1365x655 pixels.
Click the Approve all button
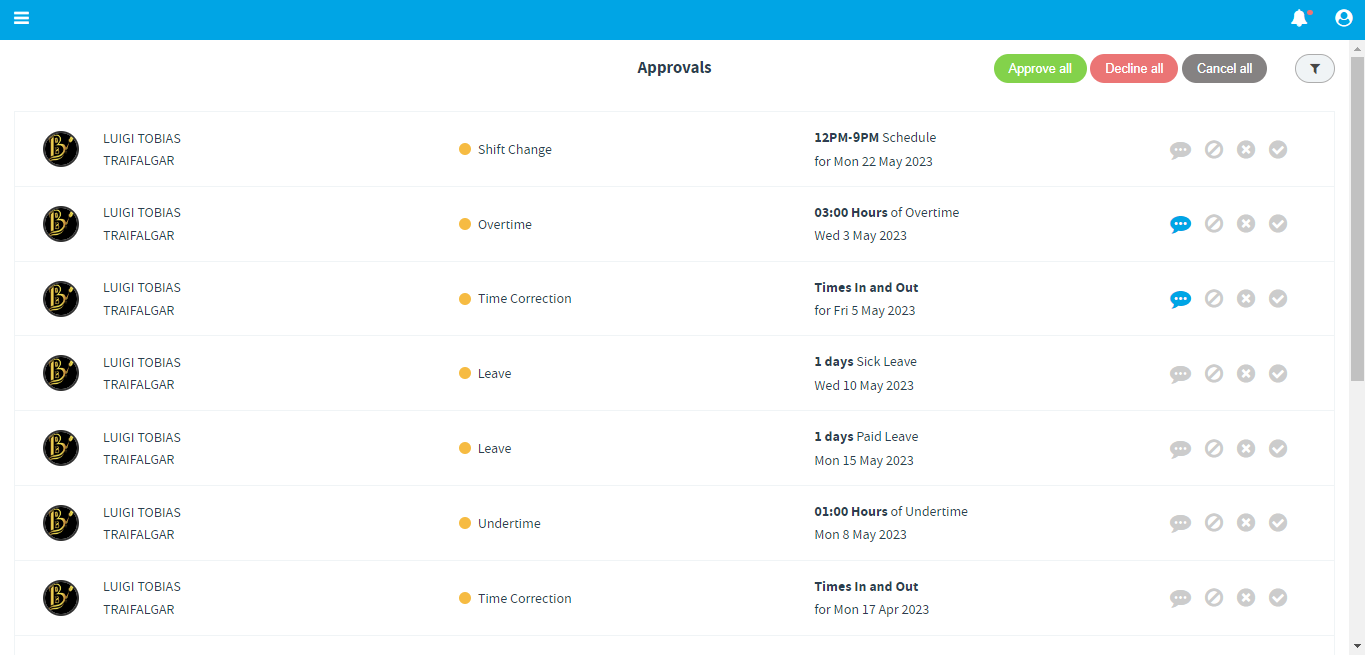[1040, 69]
